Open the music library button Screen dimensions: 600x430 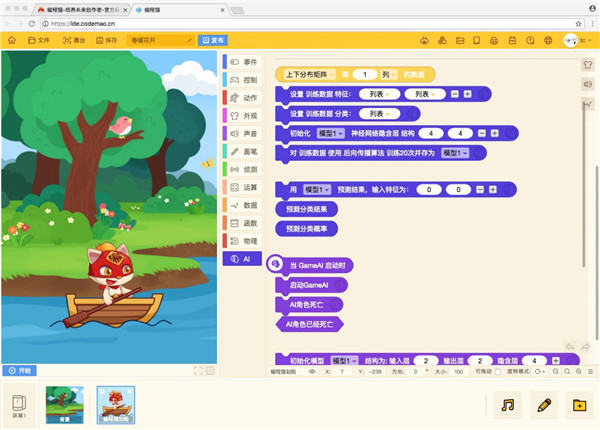508,405
